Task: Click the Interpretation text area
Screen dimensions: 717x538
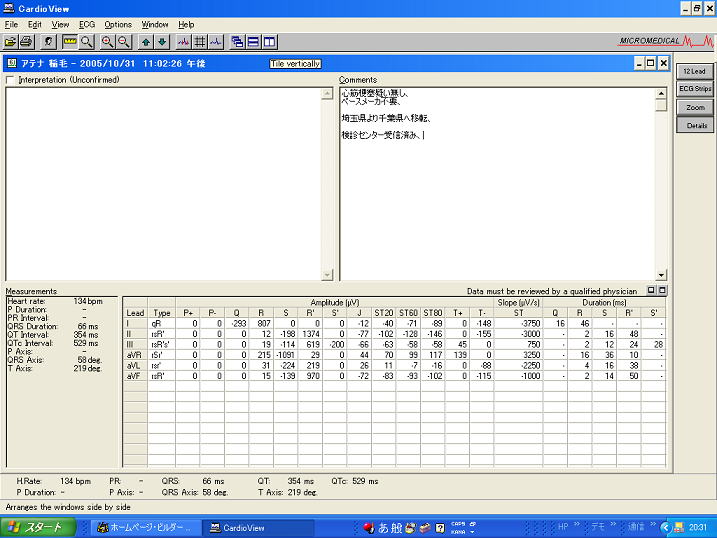Action: coord(163,184)
